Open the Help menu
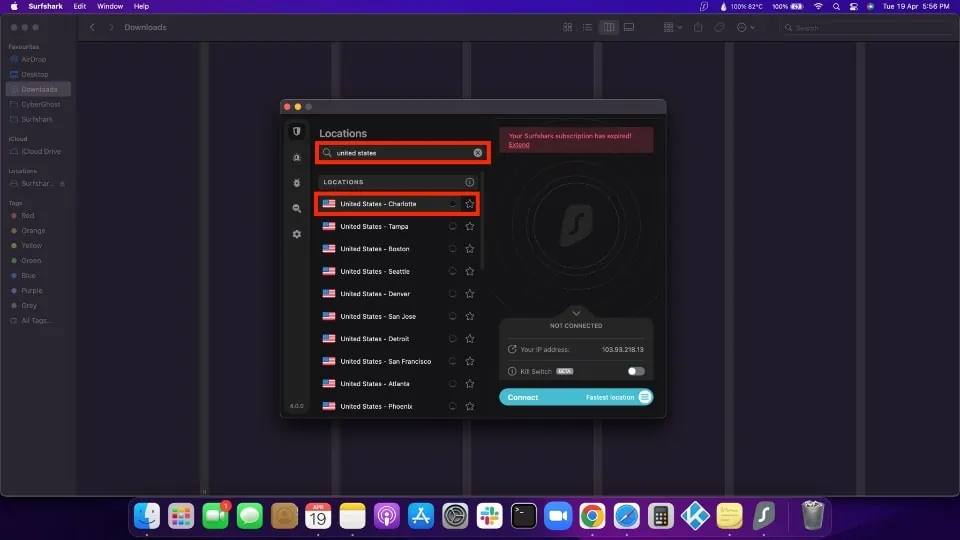 141,6
